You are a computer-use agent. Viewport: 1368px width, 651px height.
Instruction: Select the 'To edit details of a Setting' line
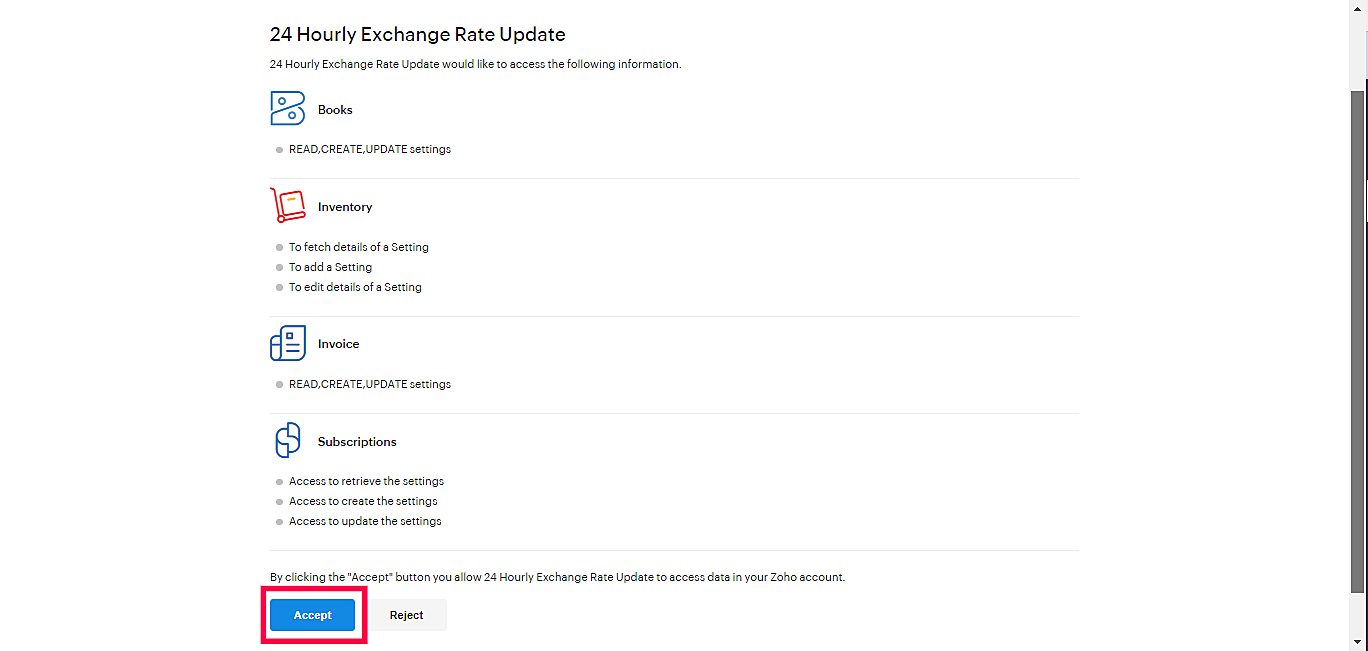pos(355,287)
